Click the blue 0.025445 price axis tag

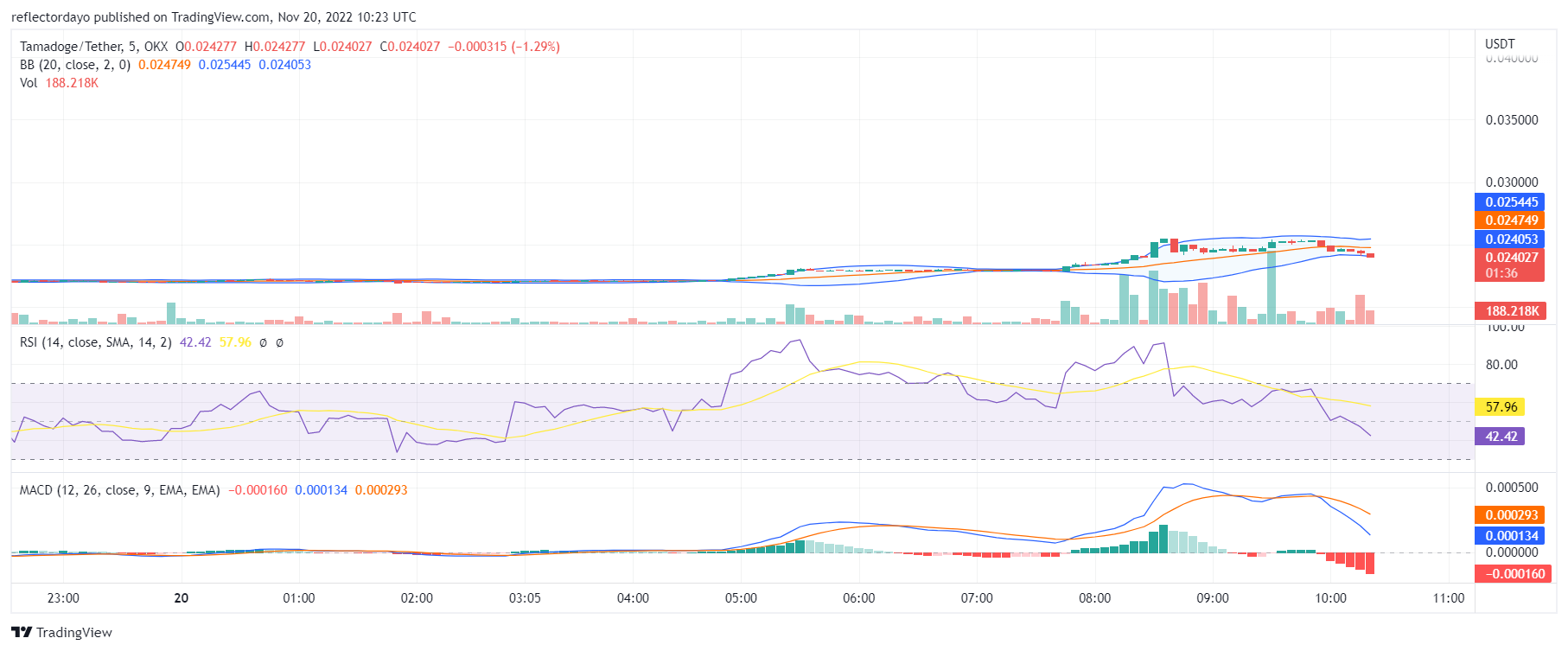1509,202
